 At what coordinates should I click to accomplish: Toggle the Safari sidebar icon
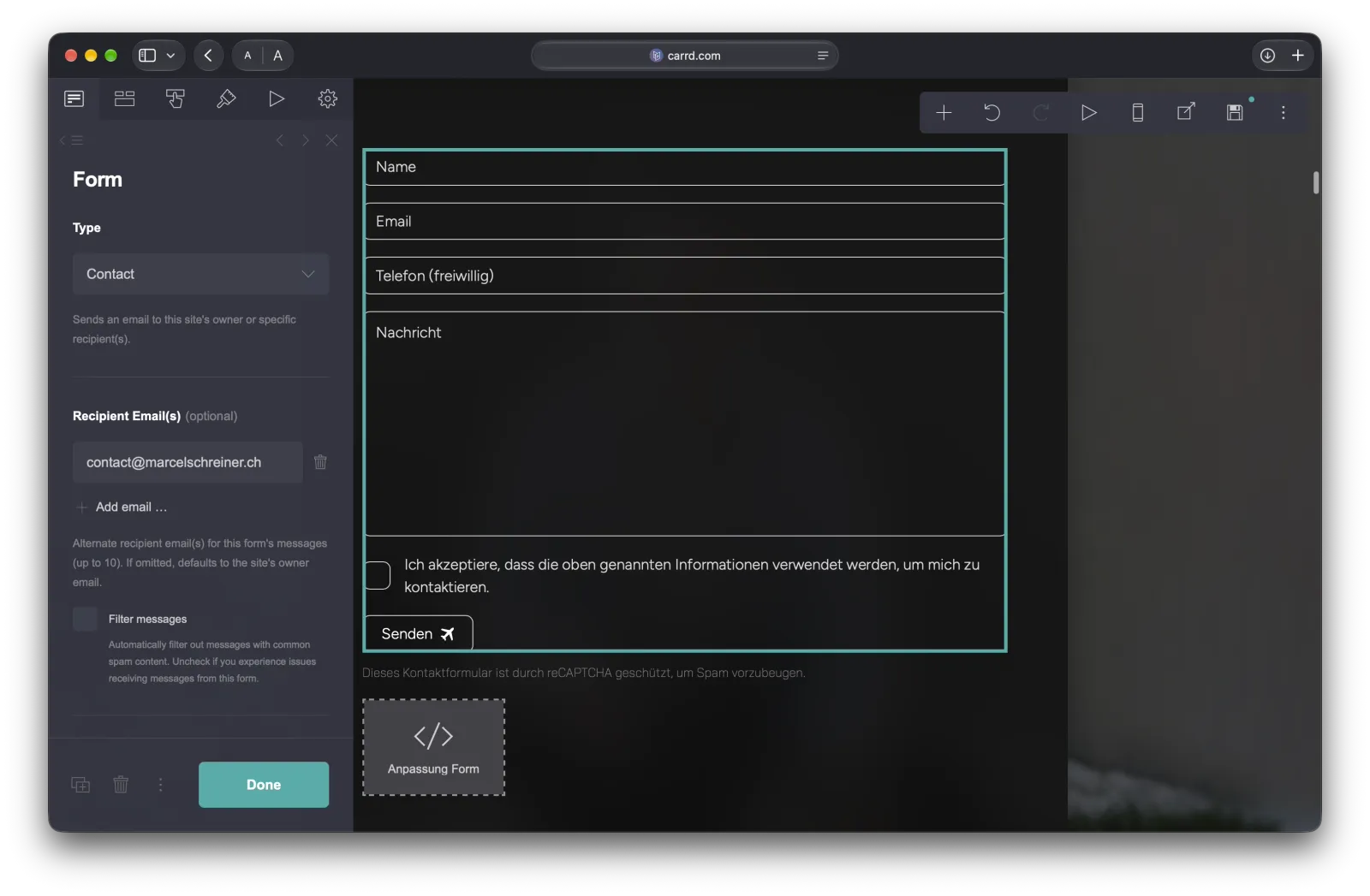click(x=148, y=56)
